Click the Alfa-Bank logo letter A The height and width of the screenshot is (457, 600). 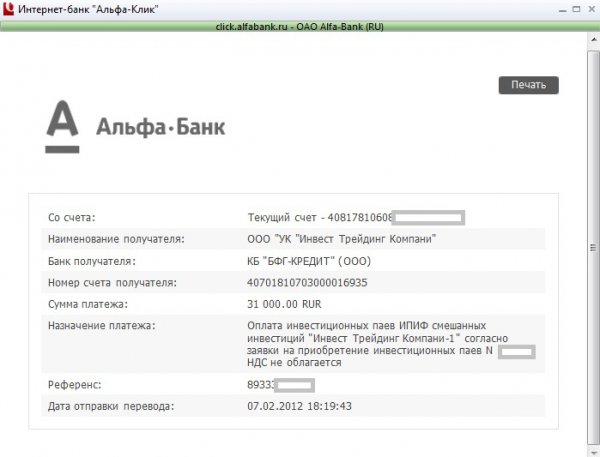(62, 127)
